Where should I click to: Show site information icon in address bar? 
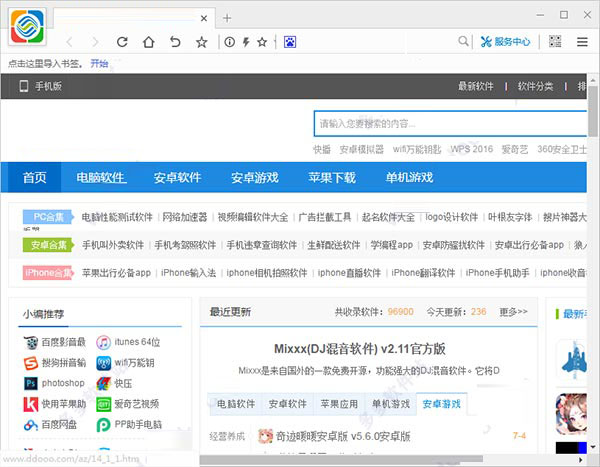click(x=229, y=42)
